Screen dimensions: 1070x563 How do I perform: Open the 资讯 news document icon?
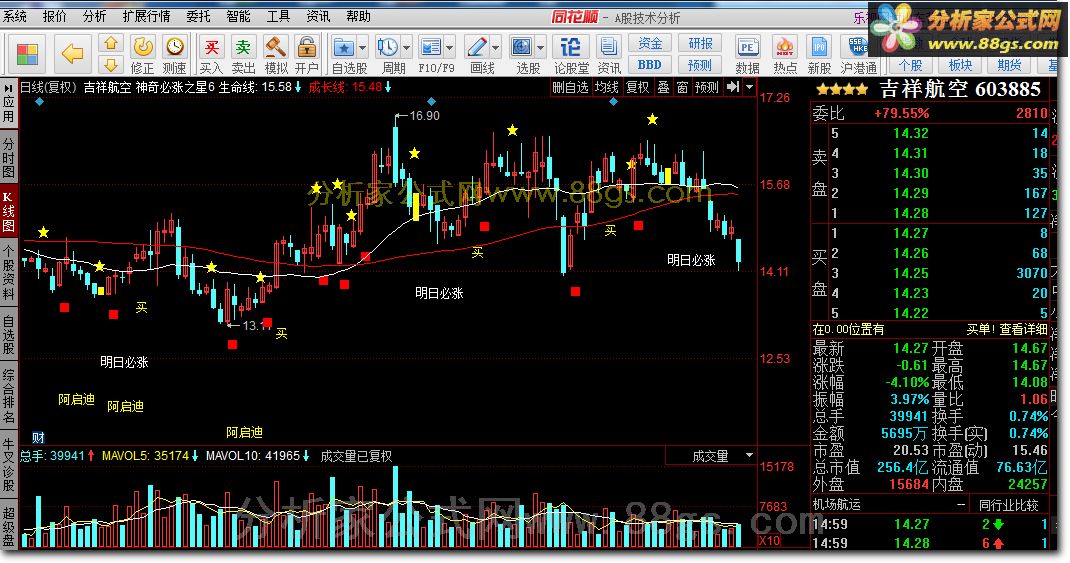tap(608, 47)
